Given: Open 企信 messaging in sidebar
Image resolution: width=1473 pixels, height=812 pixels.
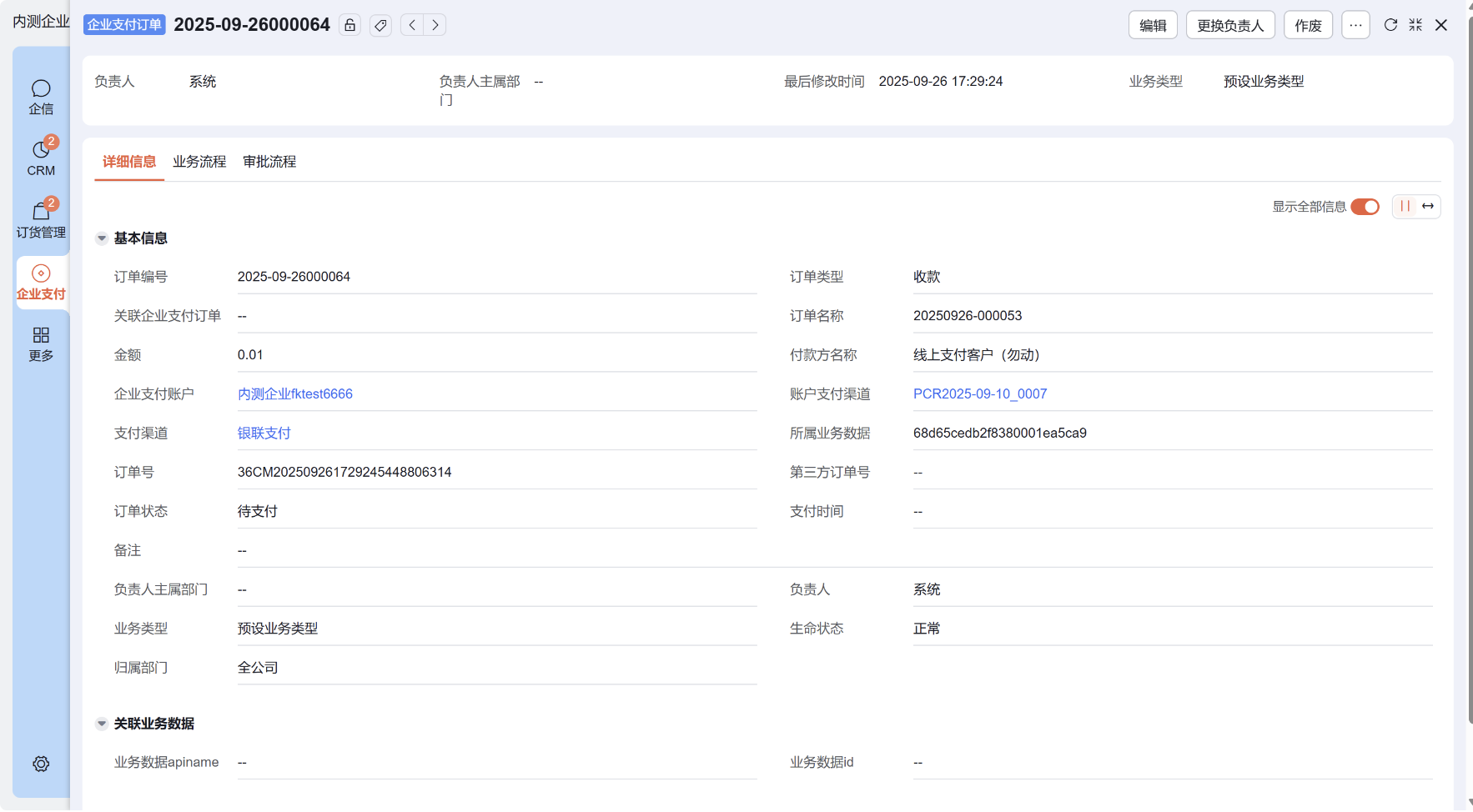Looking at the screenshot, I should (x=41, y=97).
